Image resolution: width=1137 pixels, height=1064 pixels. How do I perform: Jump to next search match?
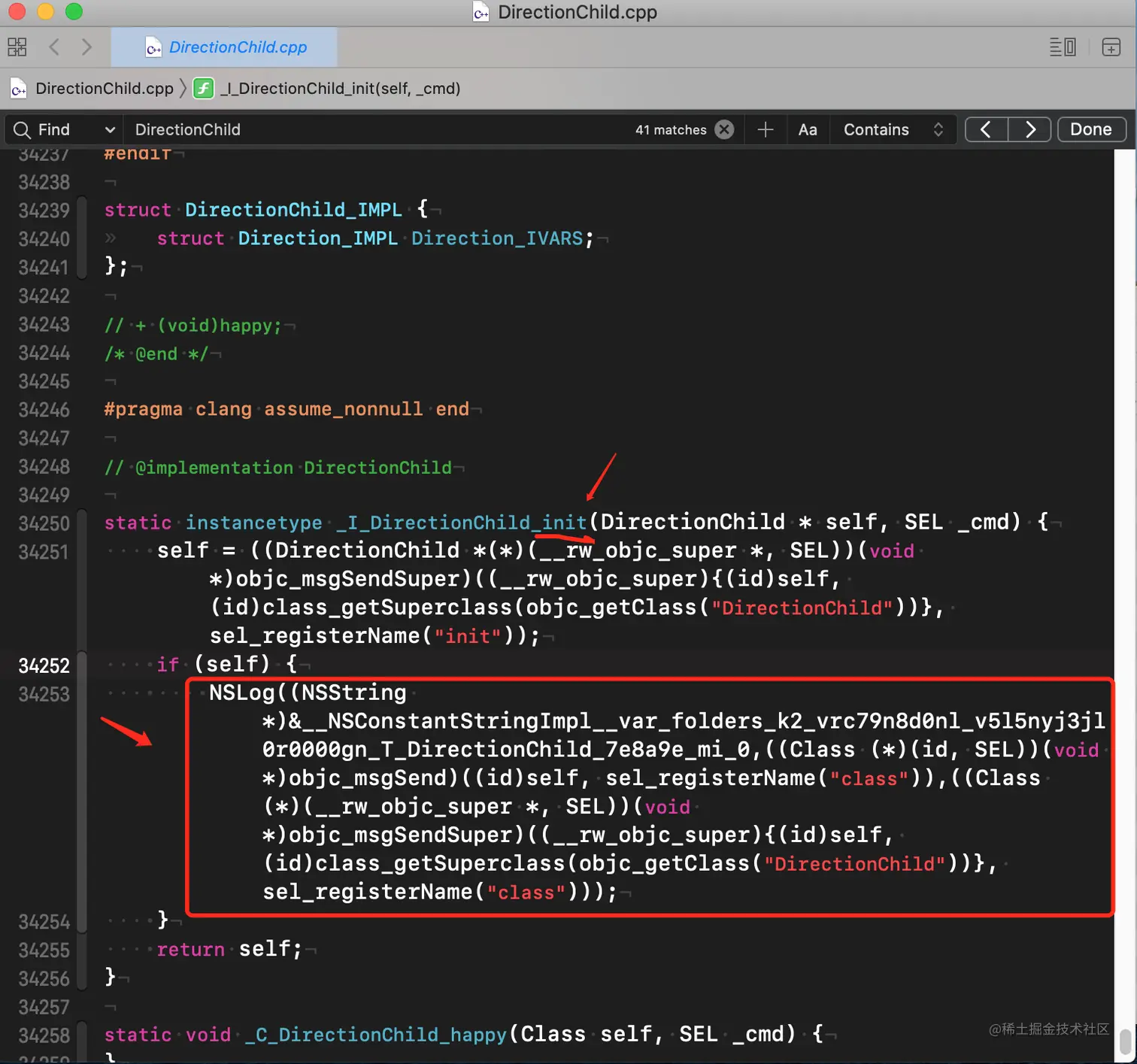pyautogui.click(x=1029, y=129)
